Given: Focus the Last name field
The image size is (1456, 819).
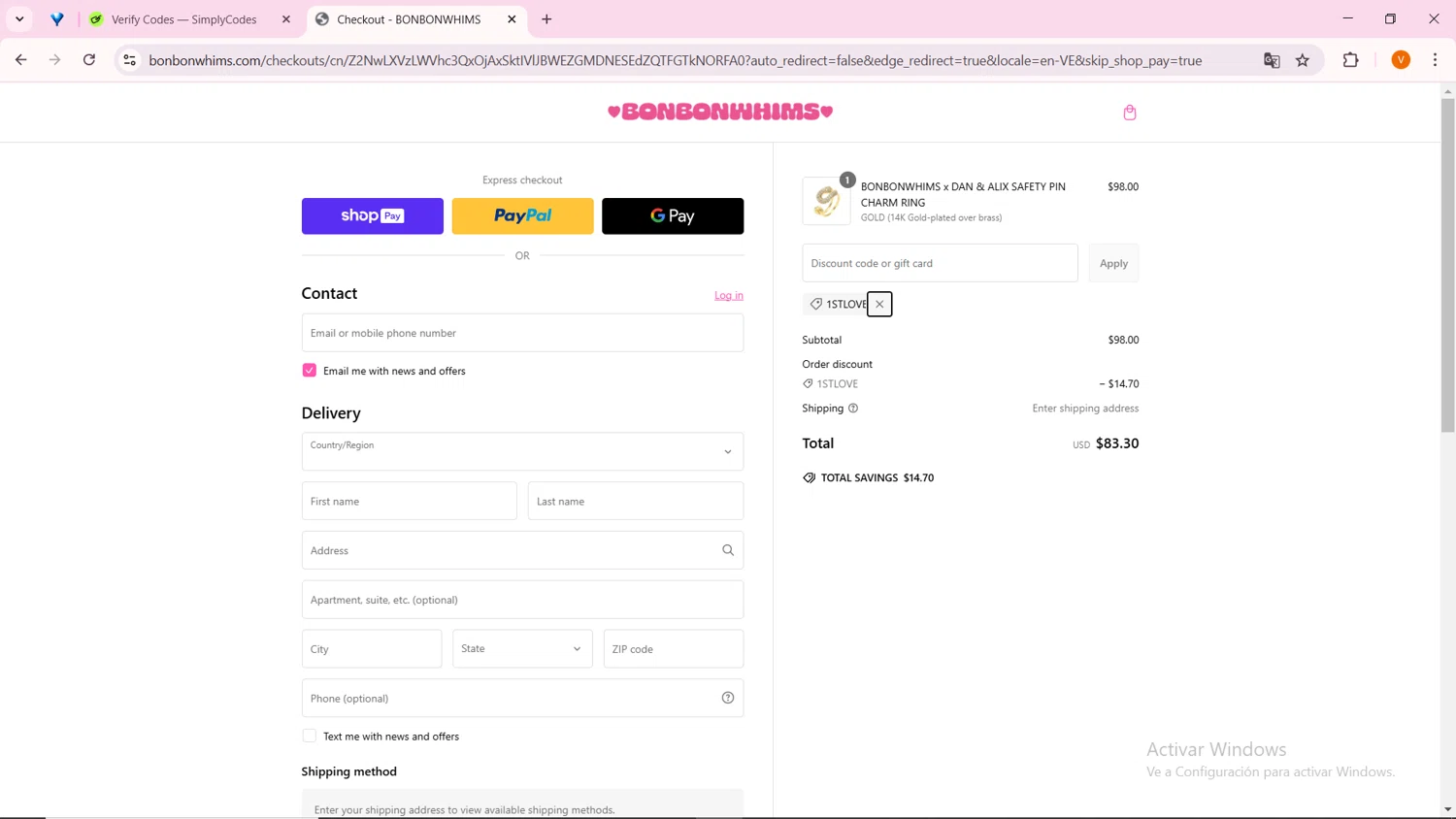Looking at the screenshot, I should [636, 502].
